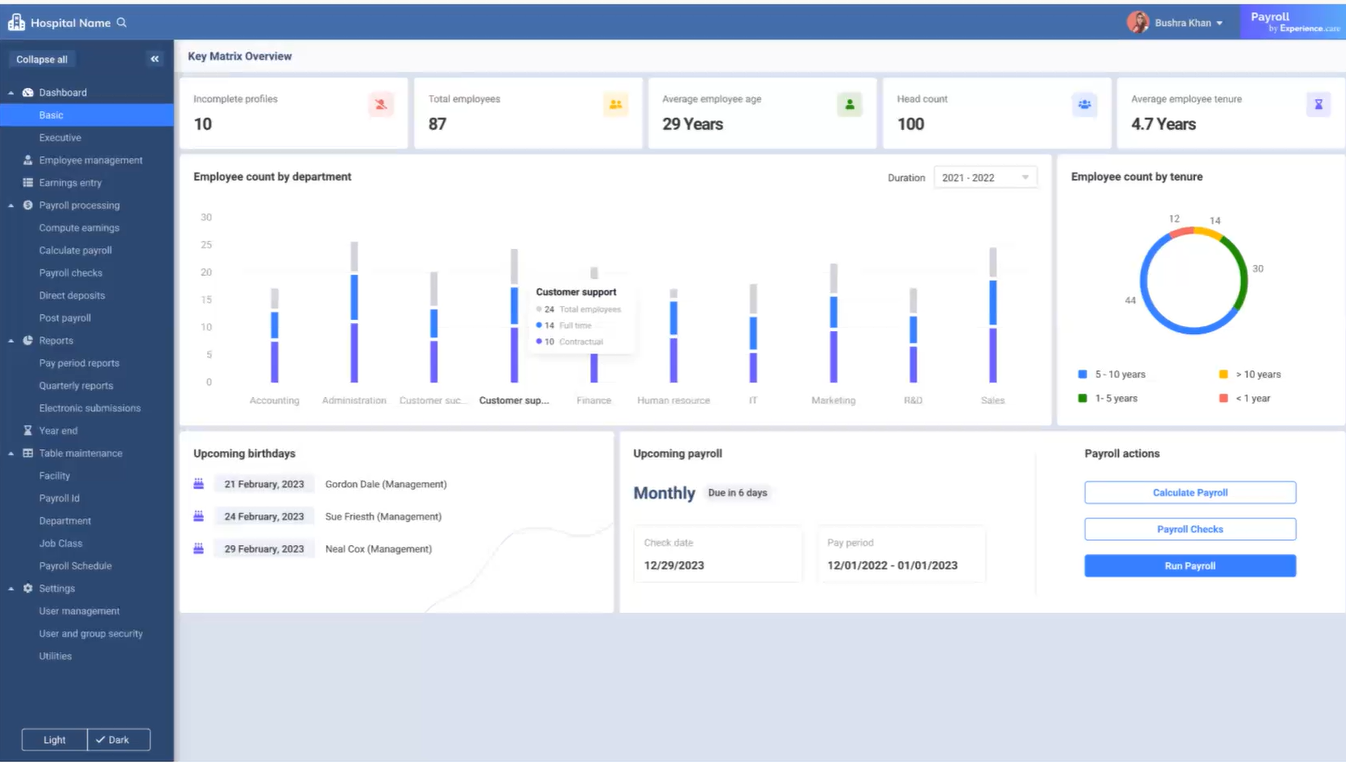This screenshot has height=762, width=1346.
Task: Open Calculate payroll in sidebar
Action: click(x=75, y=251)
